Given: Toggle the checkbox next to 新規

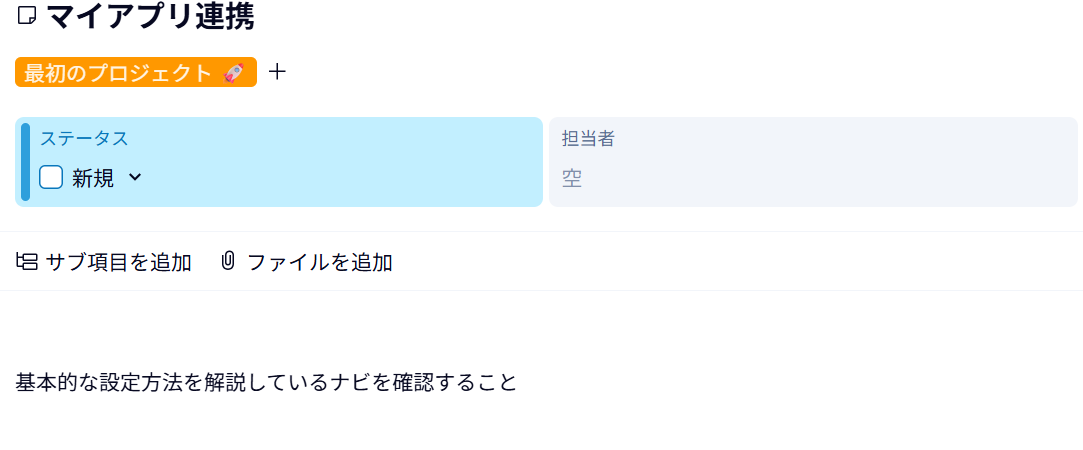Looking at the screenshot, I should coord(51,178).
